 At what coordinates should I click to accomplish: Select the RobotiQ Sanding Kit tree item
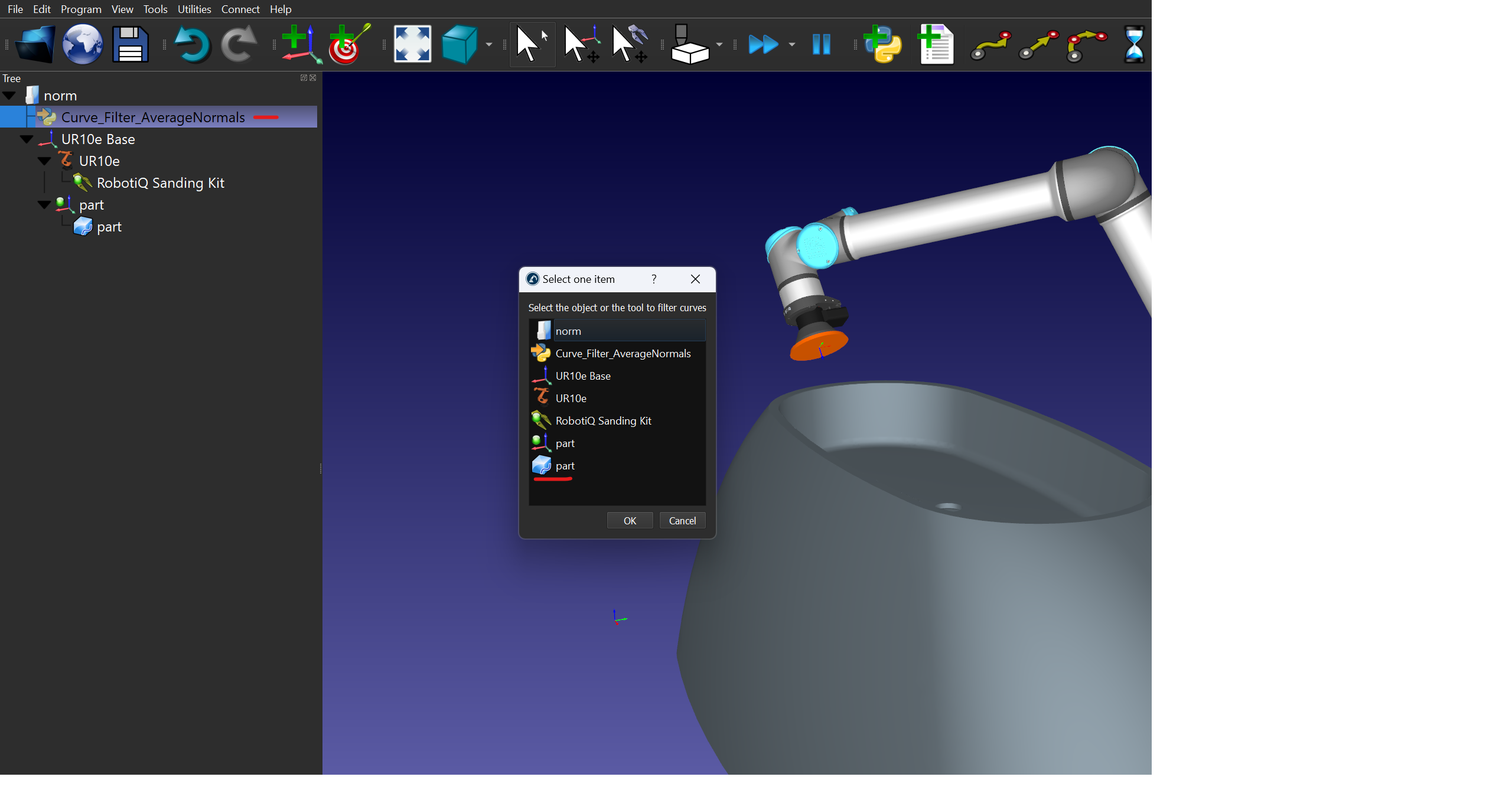160,183
